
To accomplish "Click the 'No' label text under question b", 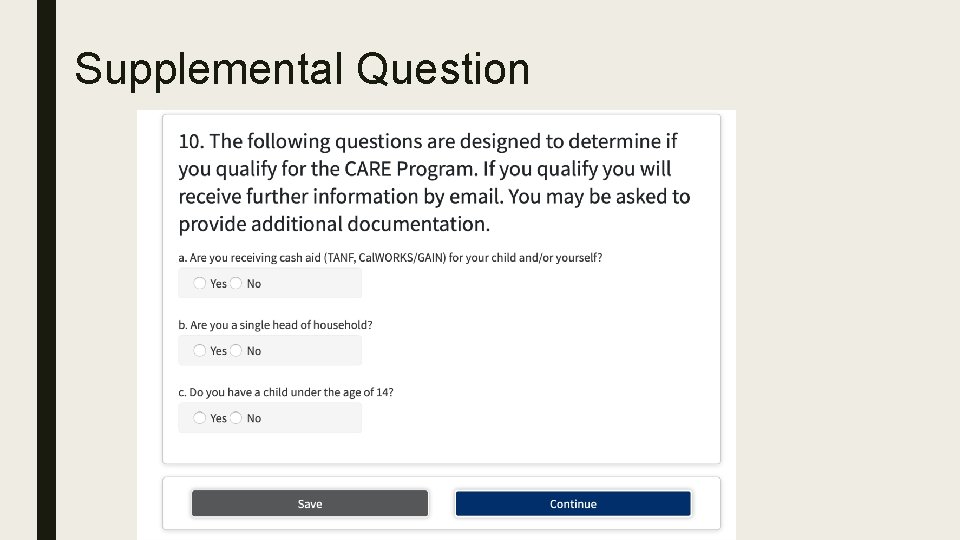I will [x=254, y=351].
